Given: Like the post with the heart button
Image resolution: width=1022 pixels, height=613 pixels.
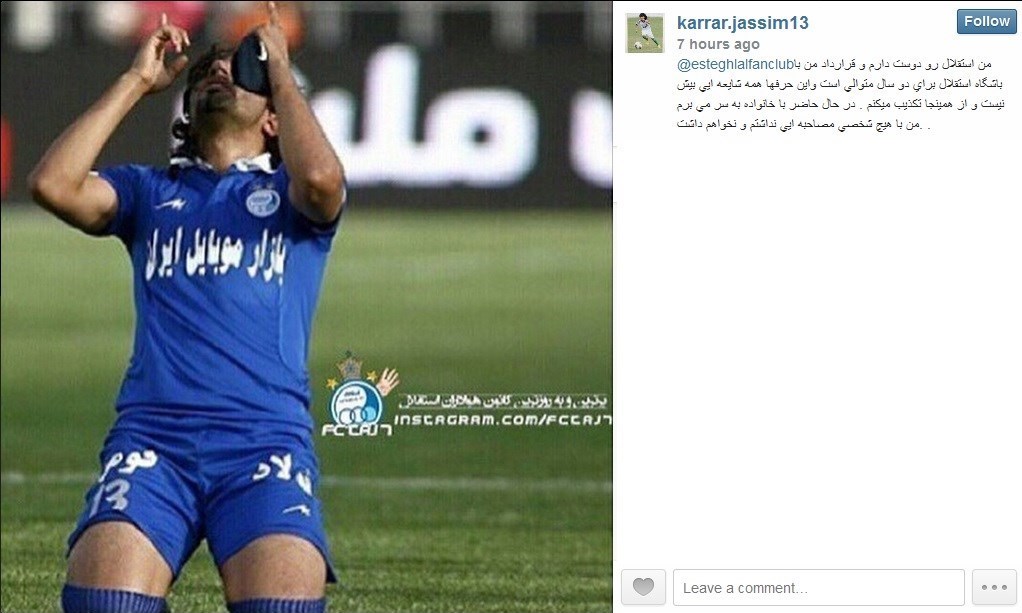Looking at the screenshot, I should pos(643,587).
